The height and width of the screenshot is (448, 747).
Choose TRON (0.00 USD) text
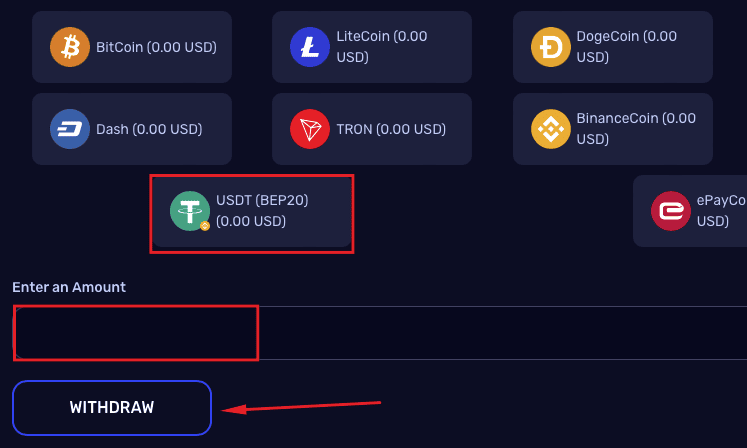(391, 129)
